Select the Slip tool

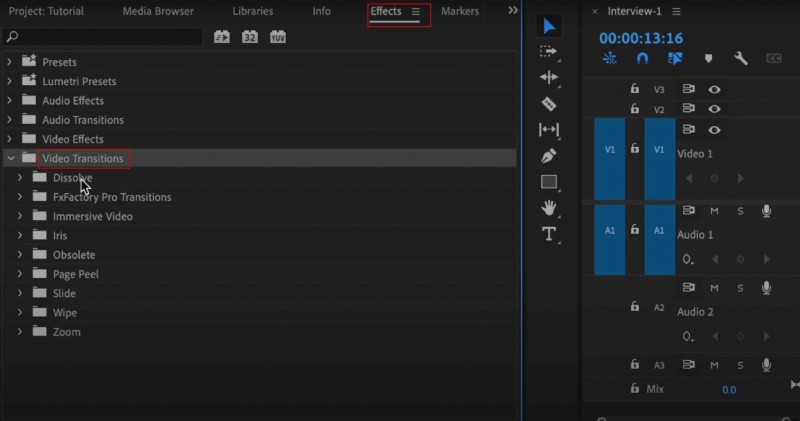[549, 130]
